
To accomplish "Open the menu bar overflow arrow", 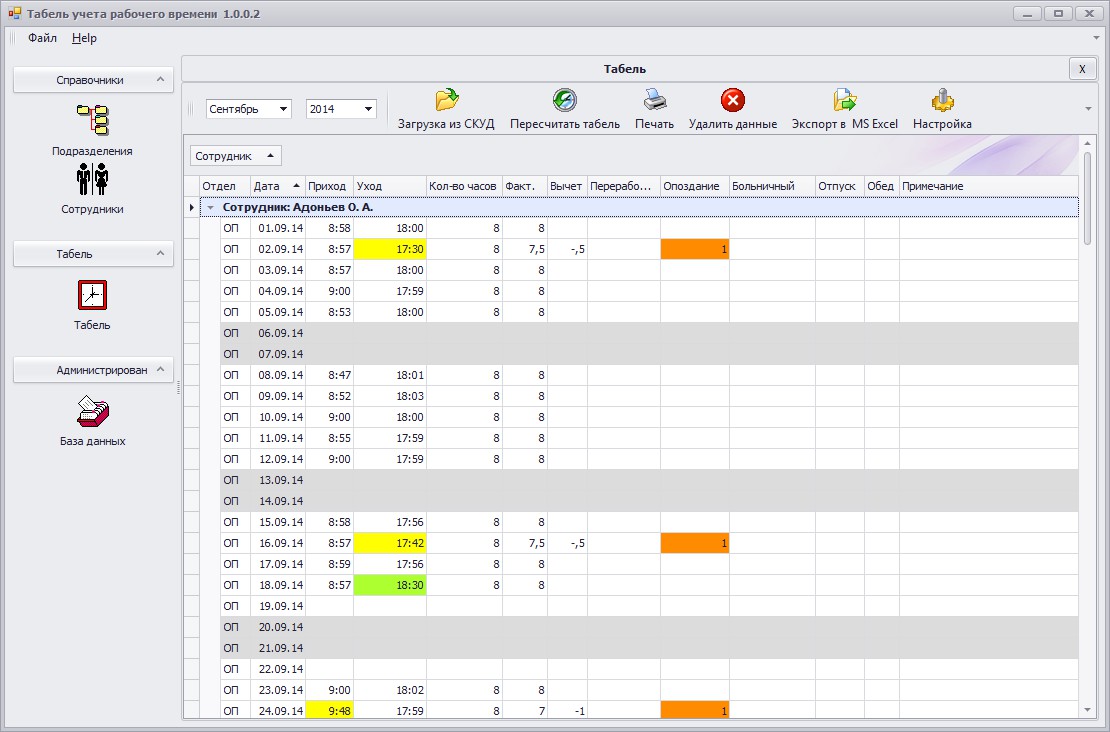I will point(1097,38).
